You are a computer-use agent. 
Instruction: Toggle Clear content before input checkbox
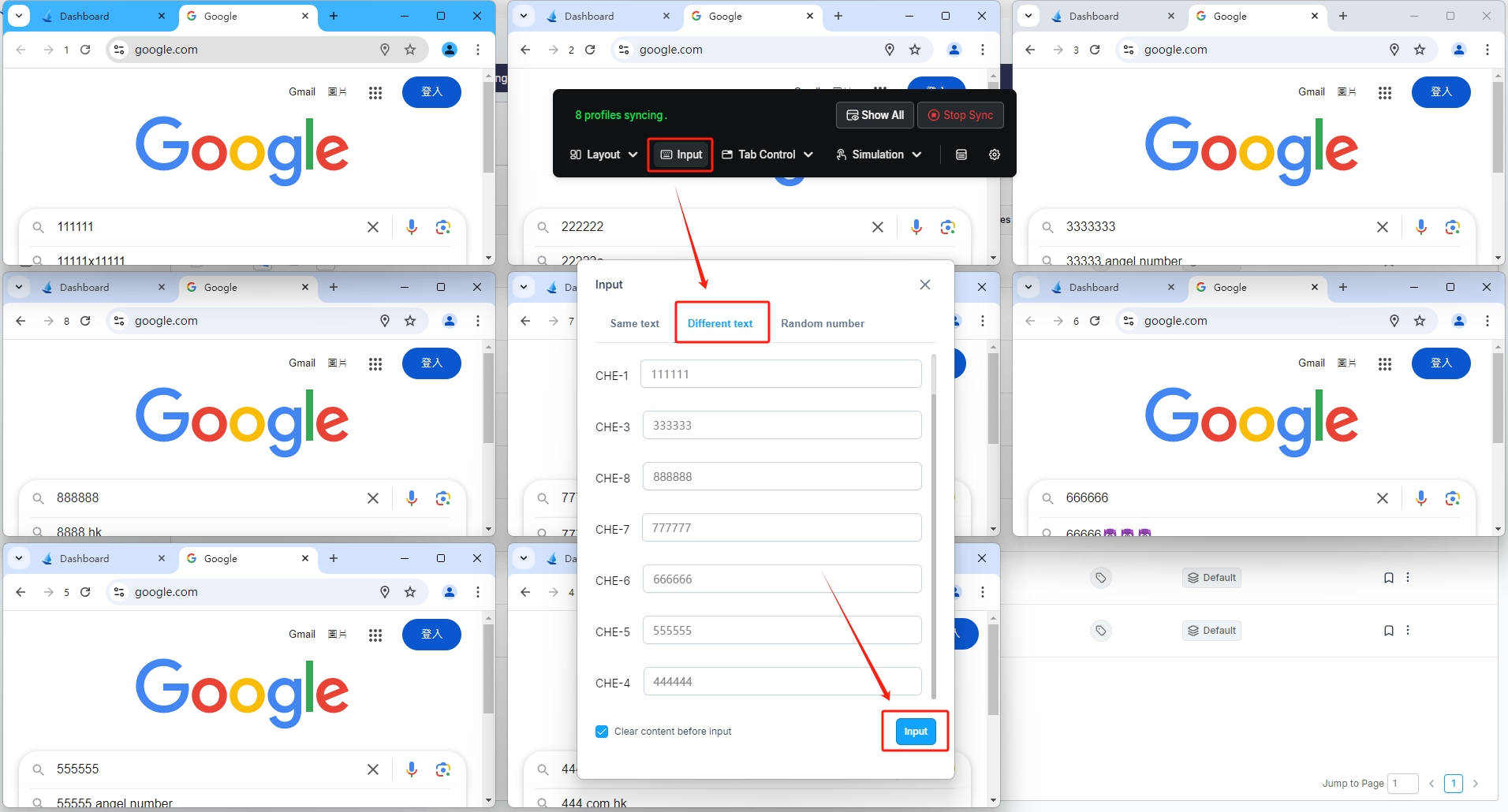pos(602,732)
